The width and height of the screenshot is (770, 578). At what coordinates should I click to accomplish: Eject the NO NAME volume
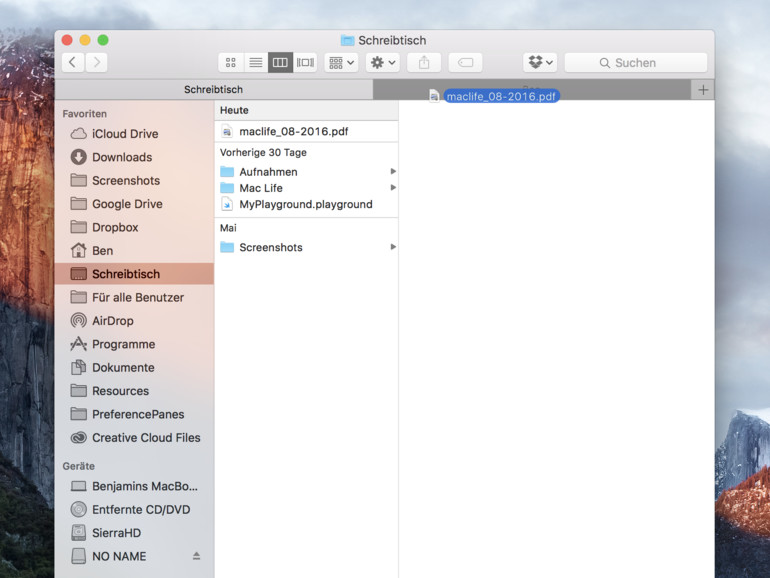point(196,556)
